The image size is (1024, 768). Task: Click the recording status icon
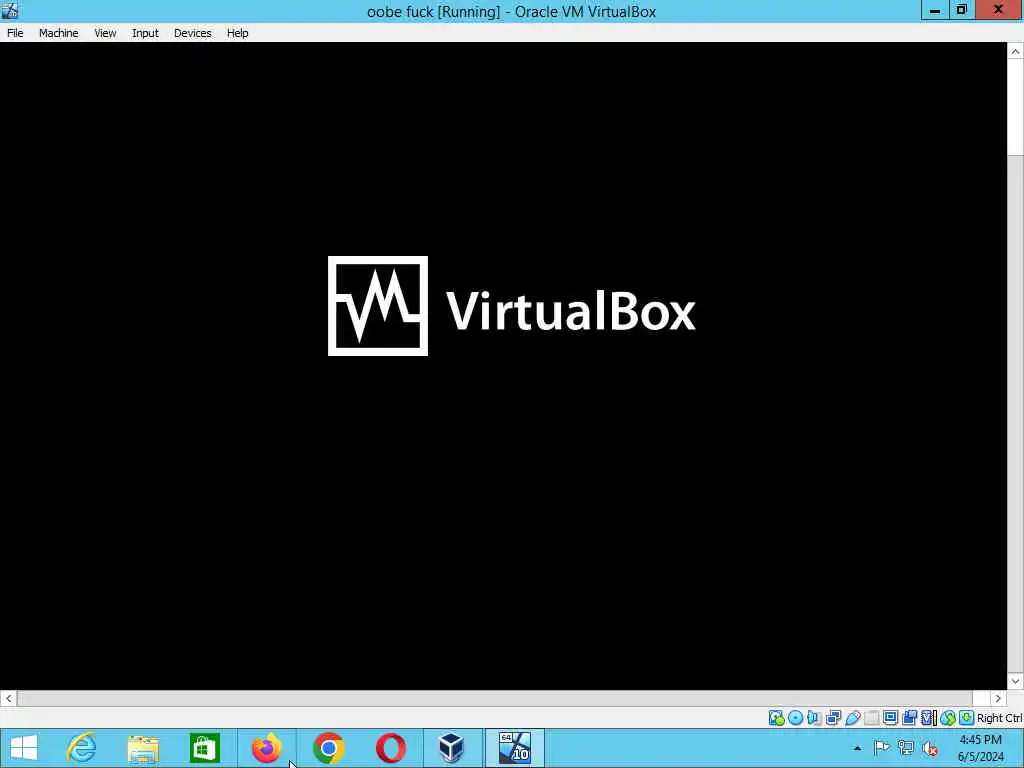(x=909, y=718)
